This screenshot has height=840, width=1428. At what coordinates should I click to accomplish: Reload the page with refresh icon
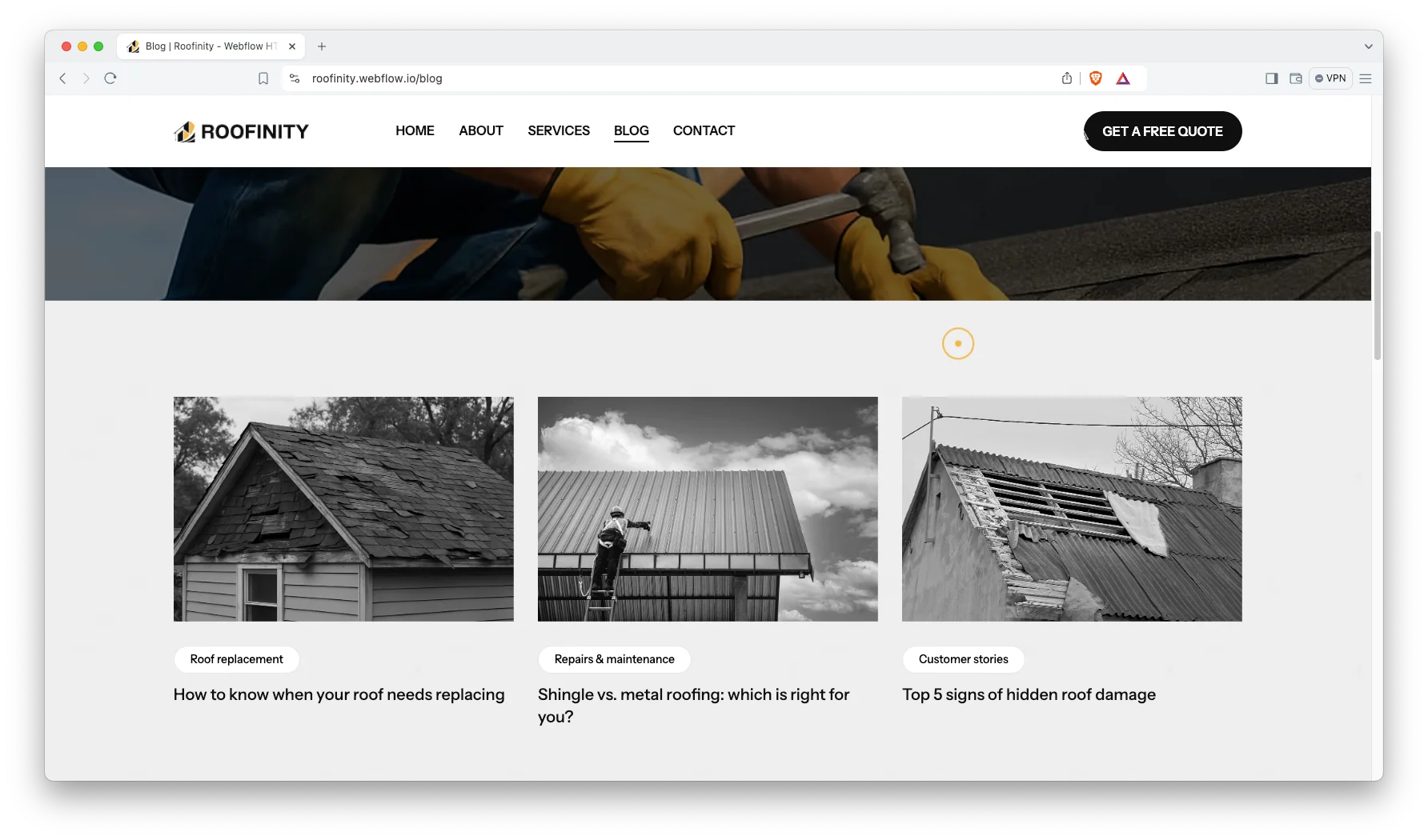coord(110,78)
